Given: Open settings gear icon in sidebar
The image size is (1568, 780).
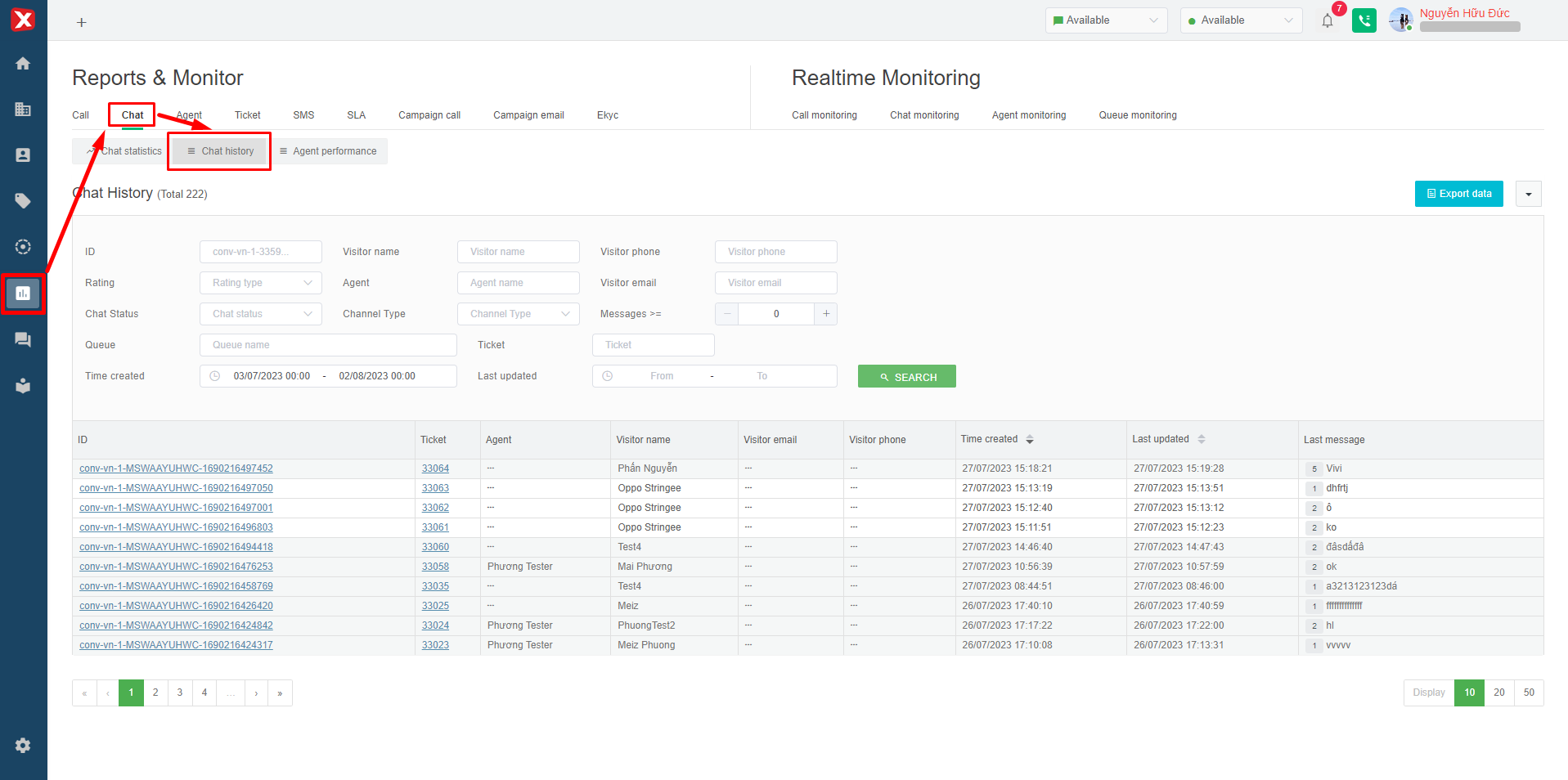Looking at the screenshot, I should click(23, 746).
